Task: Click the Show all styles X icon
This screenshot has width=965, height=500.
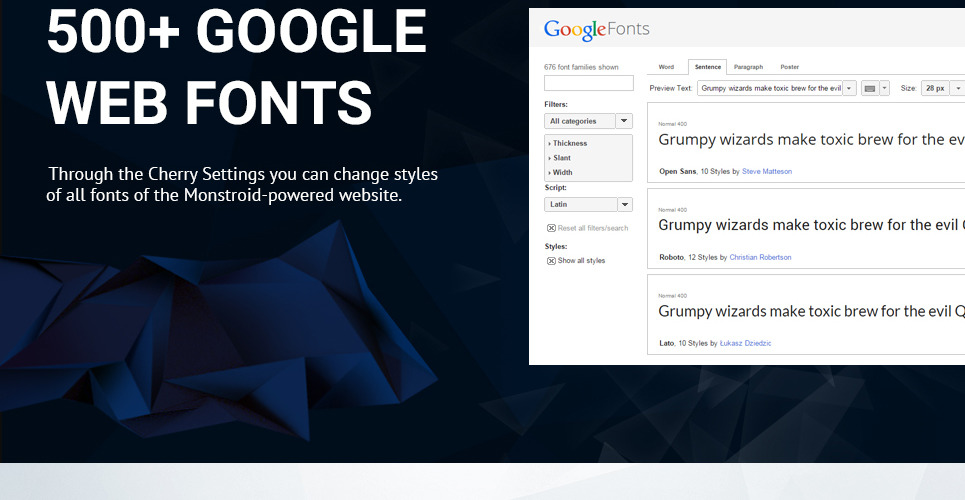Action: 551,261
